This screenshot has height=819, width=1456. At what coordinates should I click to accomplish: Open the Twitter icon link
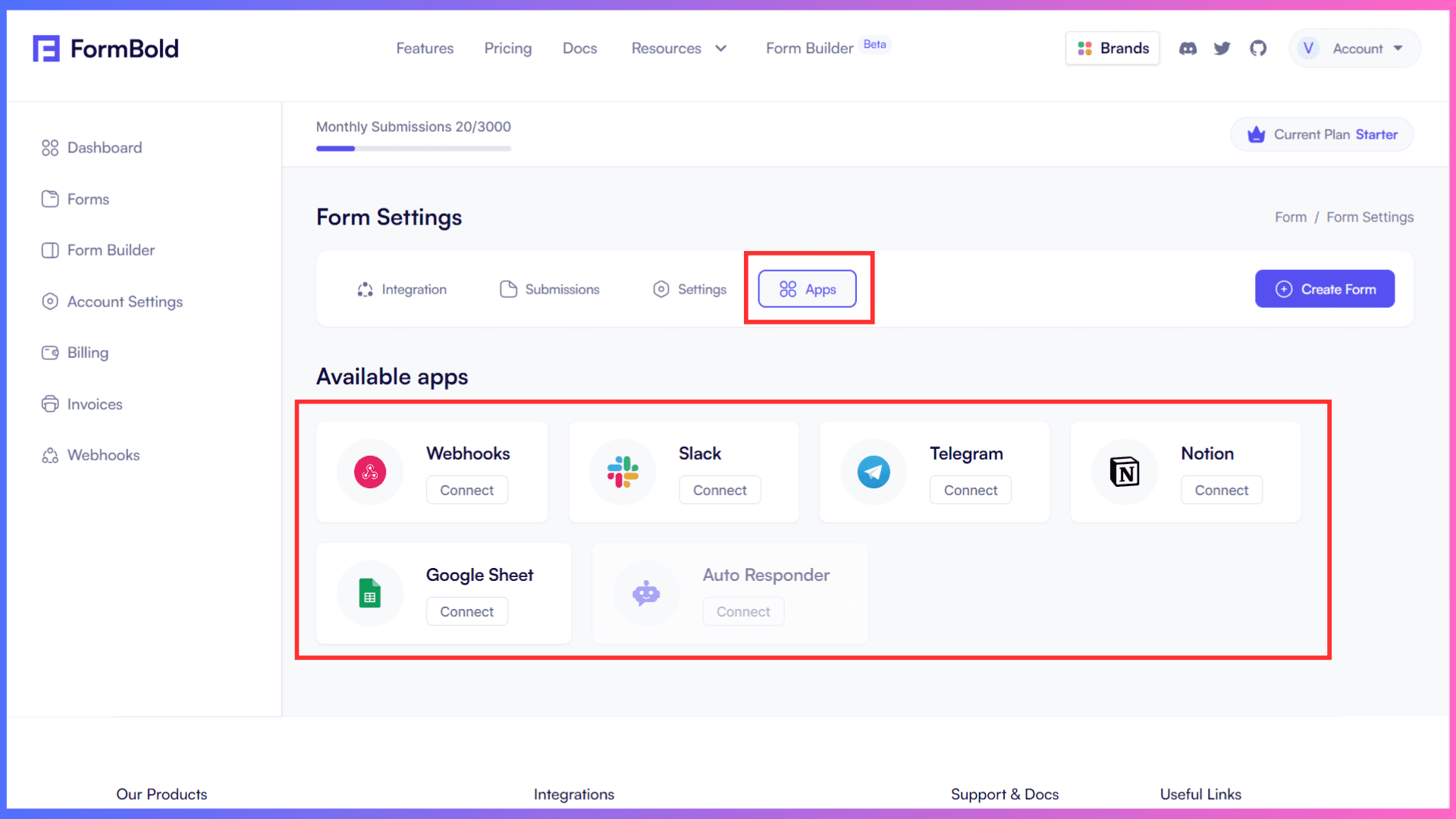pos(1222,49)
